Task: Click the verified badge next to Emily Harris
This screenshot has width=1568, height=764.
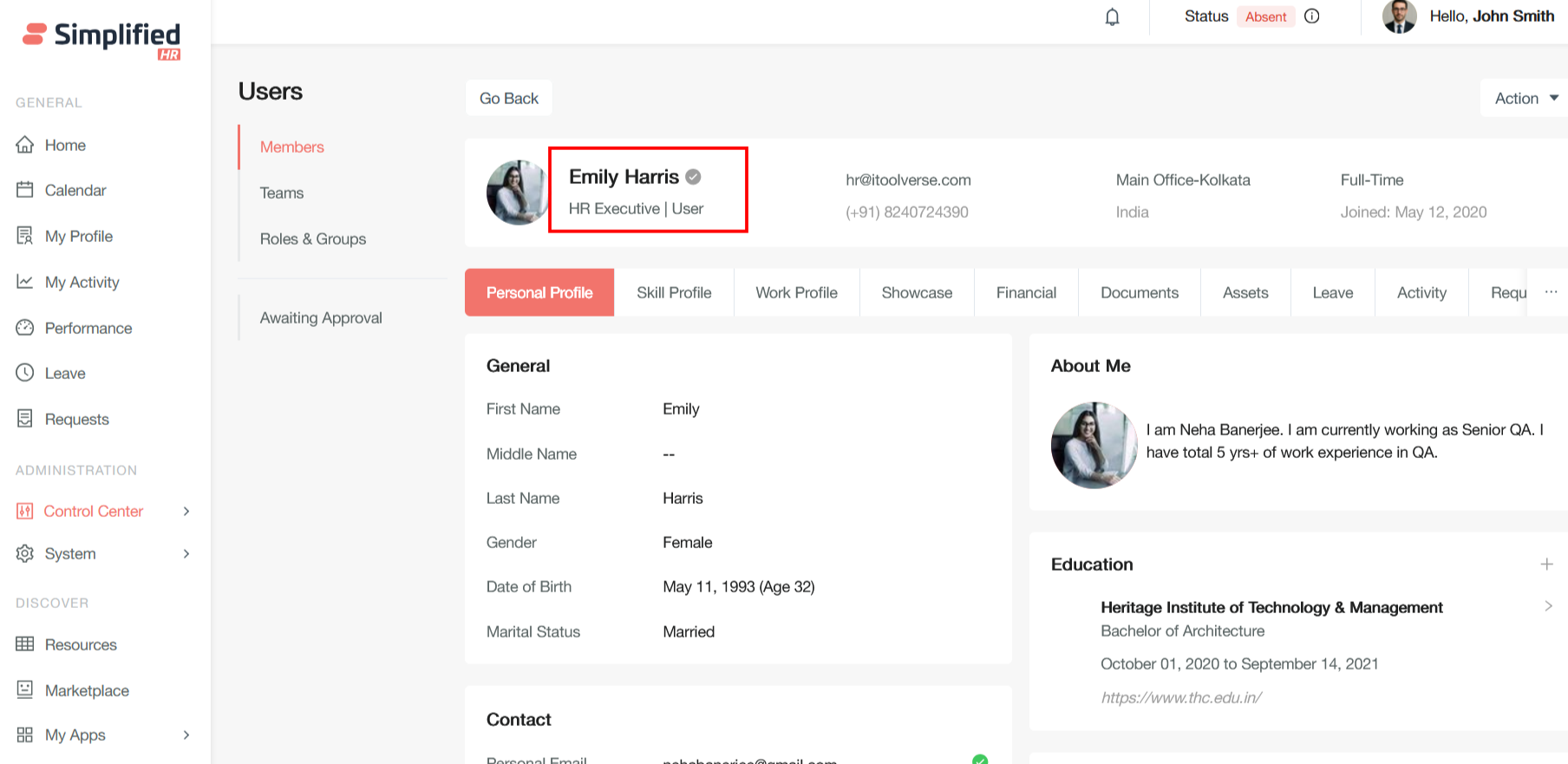Action: pyautogui.click(x=693, y=177)
